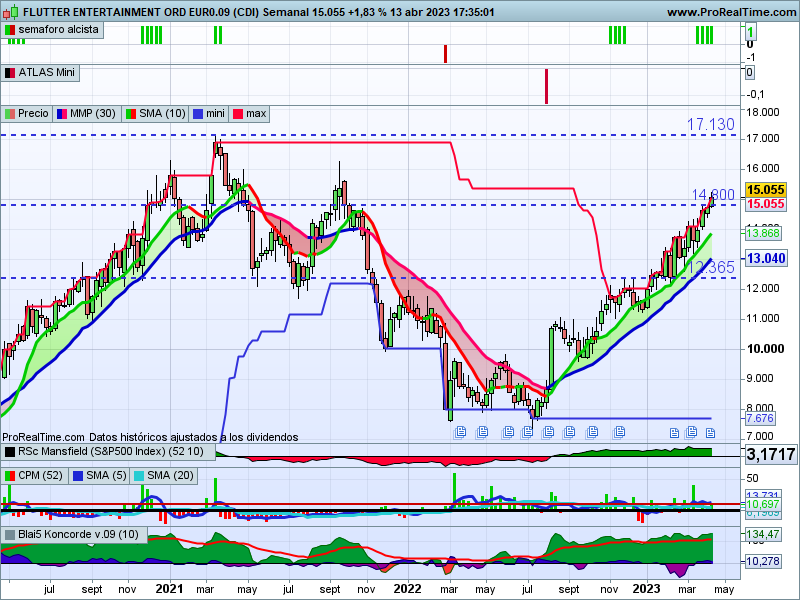This screenshot has height=600, width=800.
Task: Click the red semaforo bearish signal bar
Action: (x=445, y=54)
